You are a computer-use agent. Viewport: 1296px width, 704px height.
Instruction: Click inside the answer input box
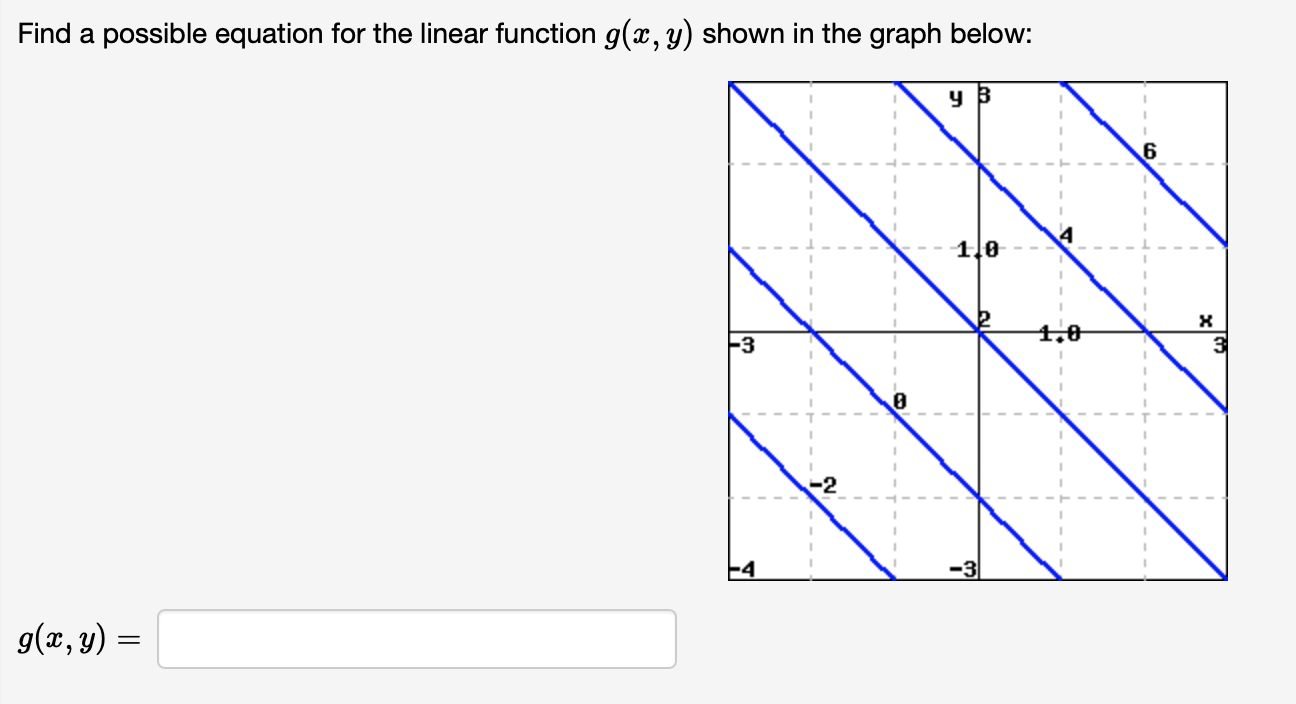click(x=415, y=639)
